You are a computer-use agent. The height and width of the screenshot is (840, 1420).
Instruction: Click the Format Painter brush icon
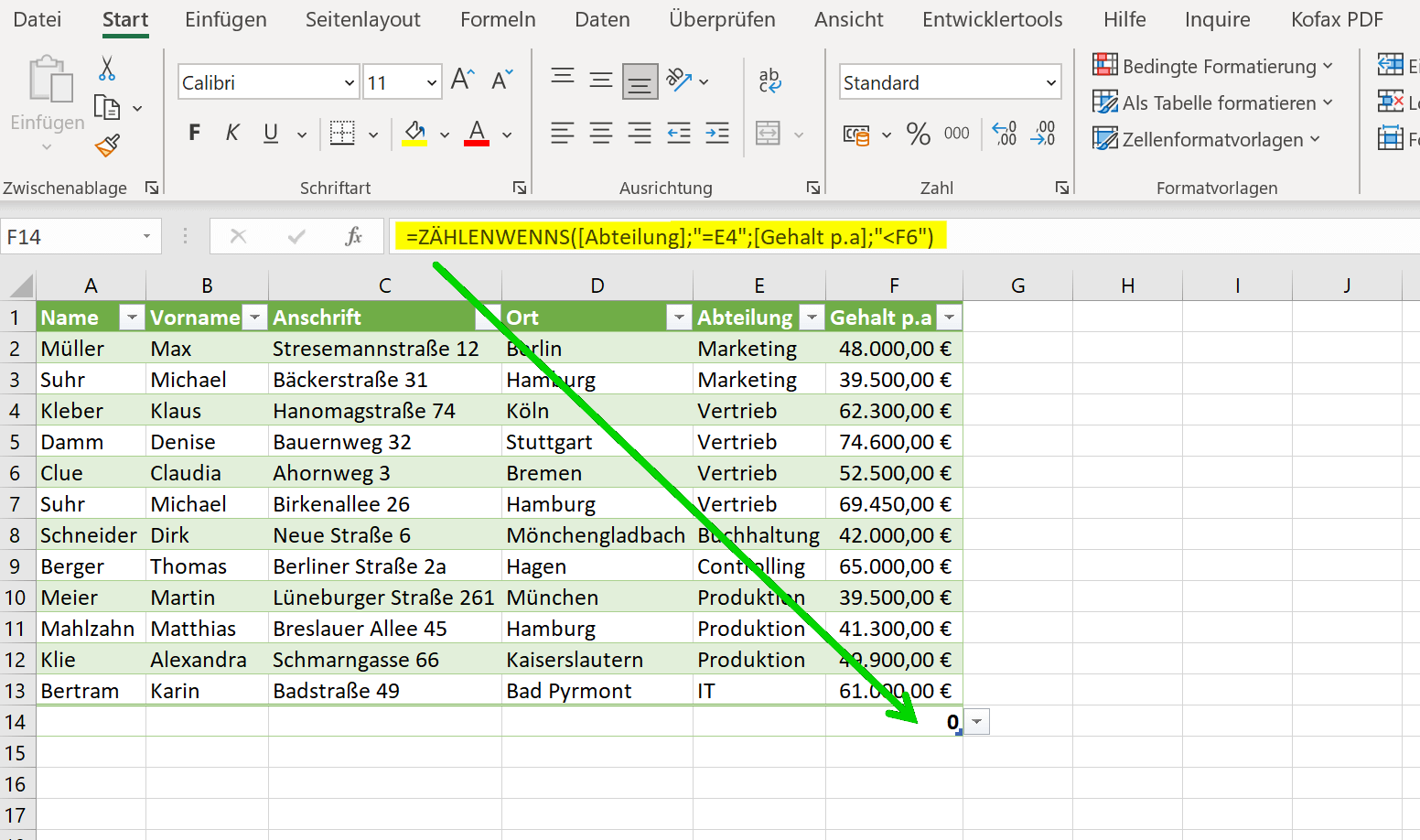click(107, 145)
